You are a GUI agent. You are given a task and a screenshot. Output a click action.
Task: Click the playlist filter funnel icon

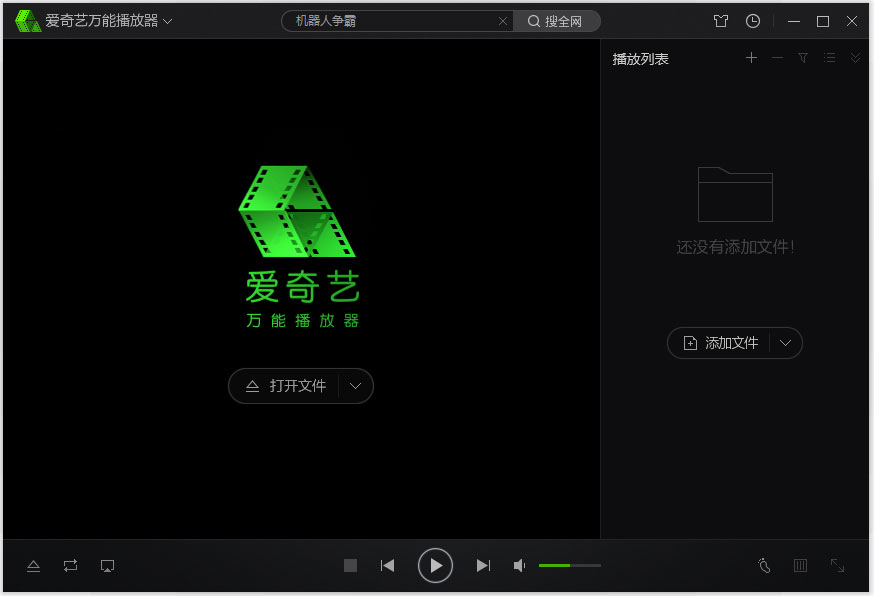click(803, 58)
